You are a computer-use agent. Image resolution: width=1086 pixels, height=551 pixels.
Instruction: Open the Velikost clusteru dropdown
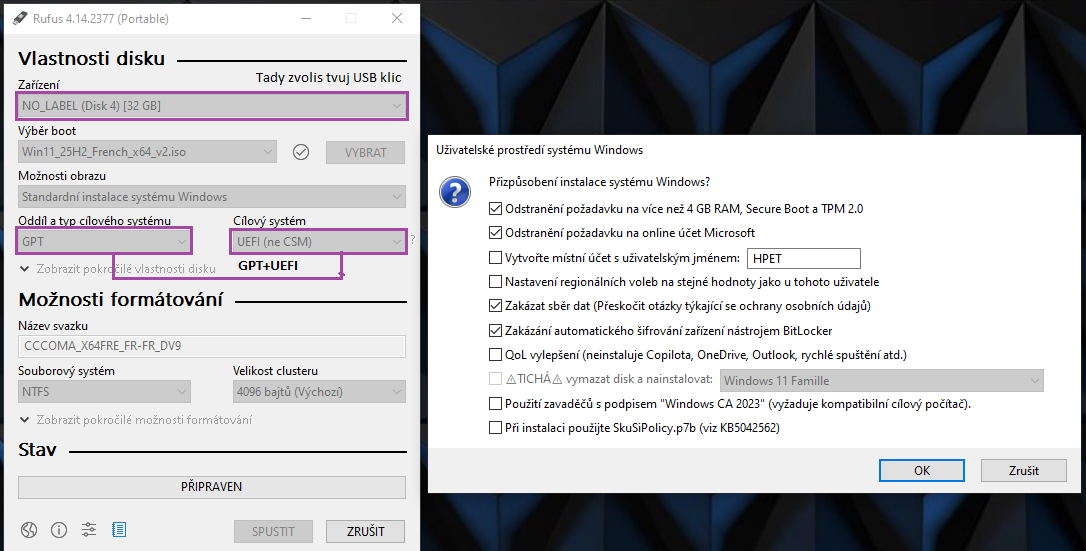click(319, 392)
